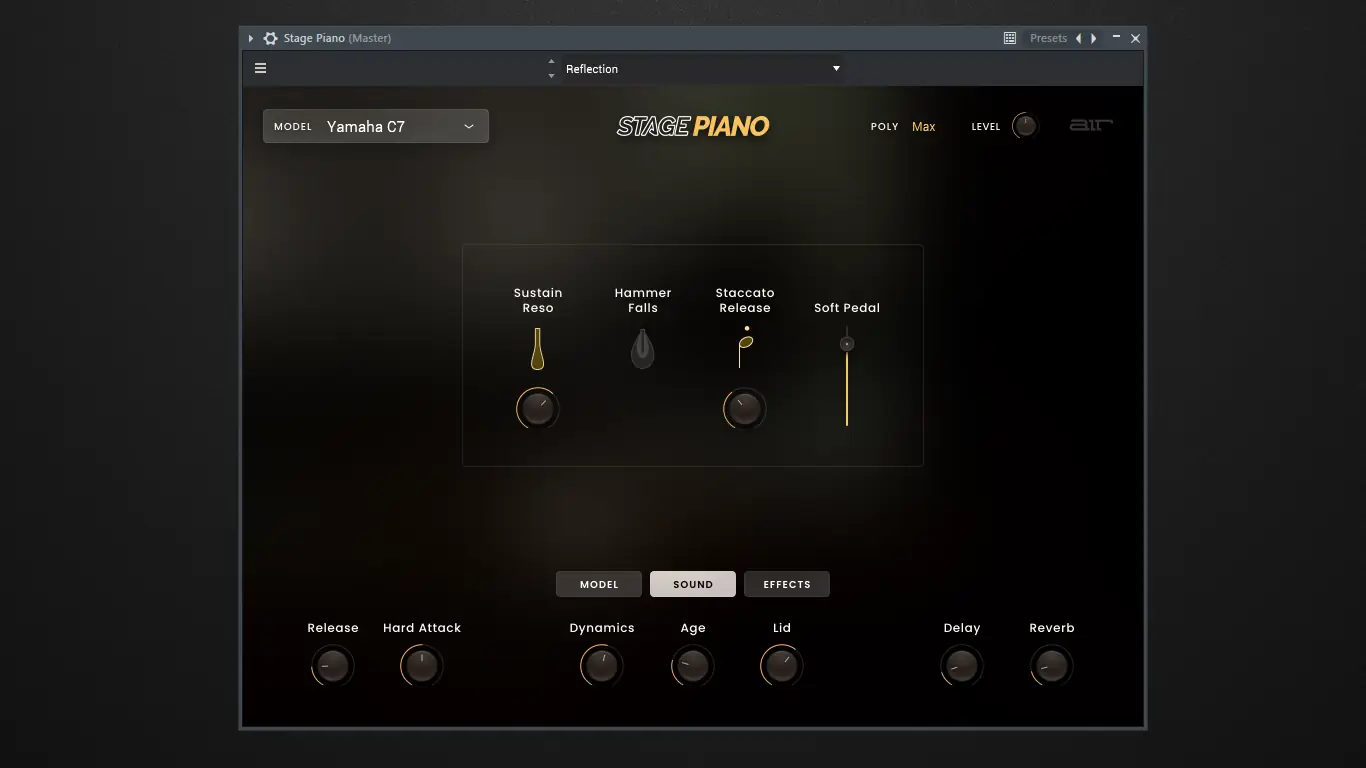Click the Release knob
The width and height of the screenshot is (1366, 768).
tap(332, 666)
